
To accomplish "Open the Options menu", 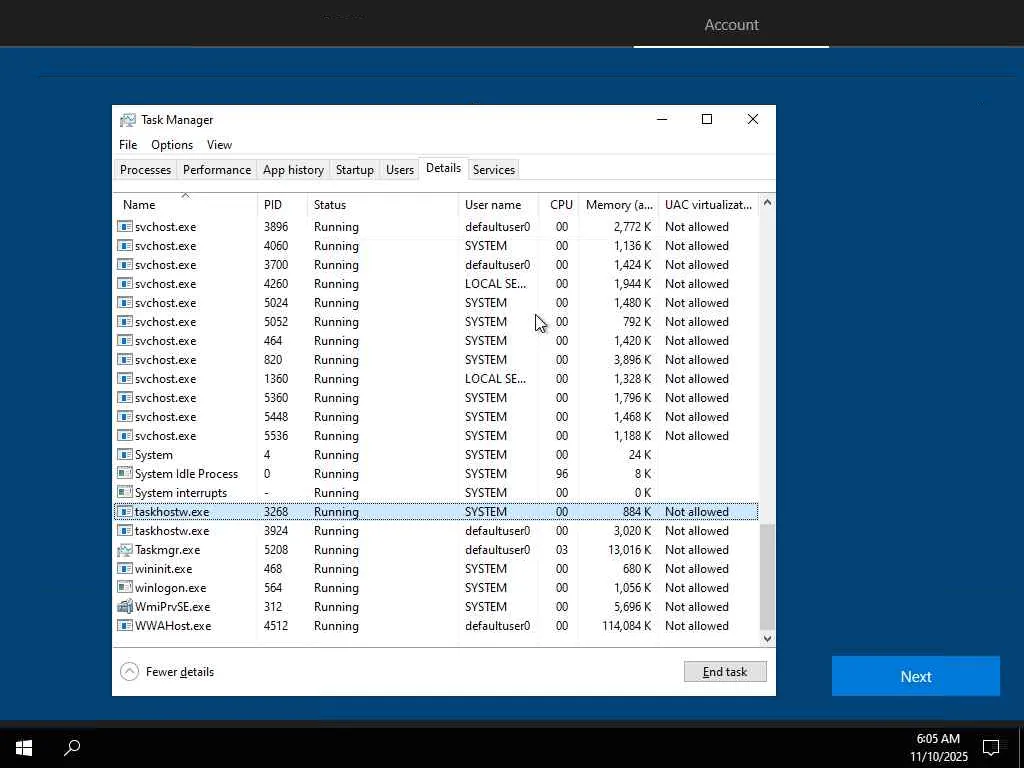I will (x=172, y=145).
